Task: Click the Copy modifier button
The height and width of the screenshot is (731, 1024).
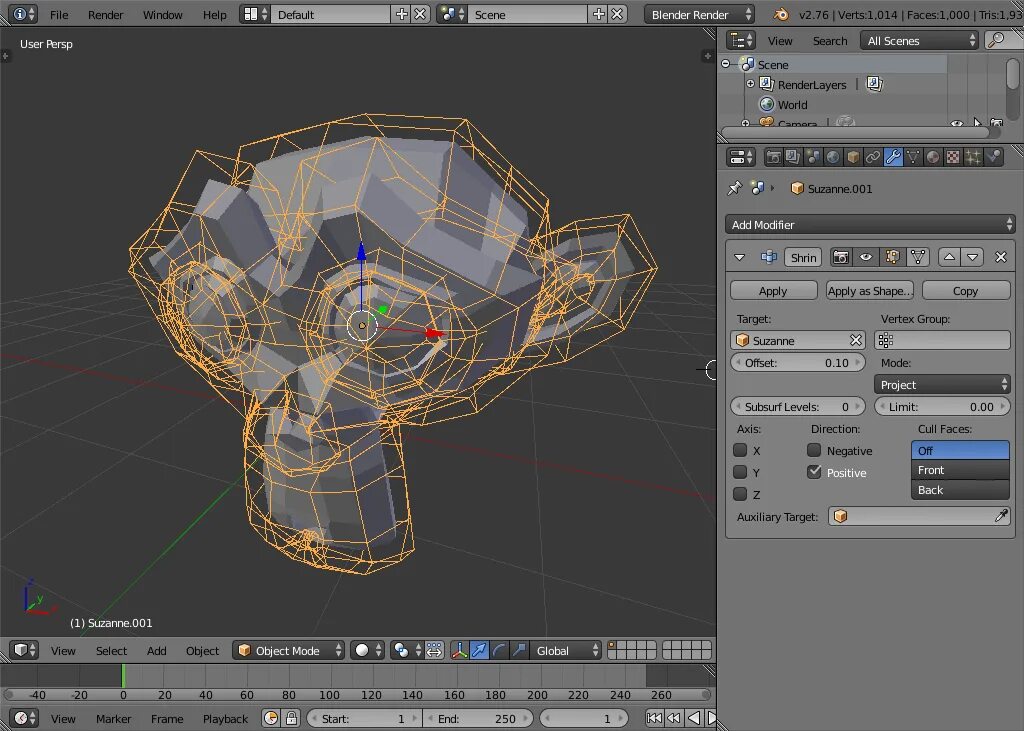Action: pos(965,291)
